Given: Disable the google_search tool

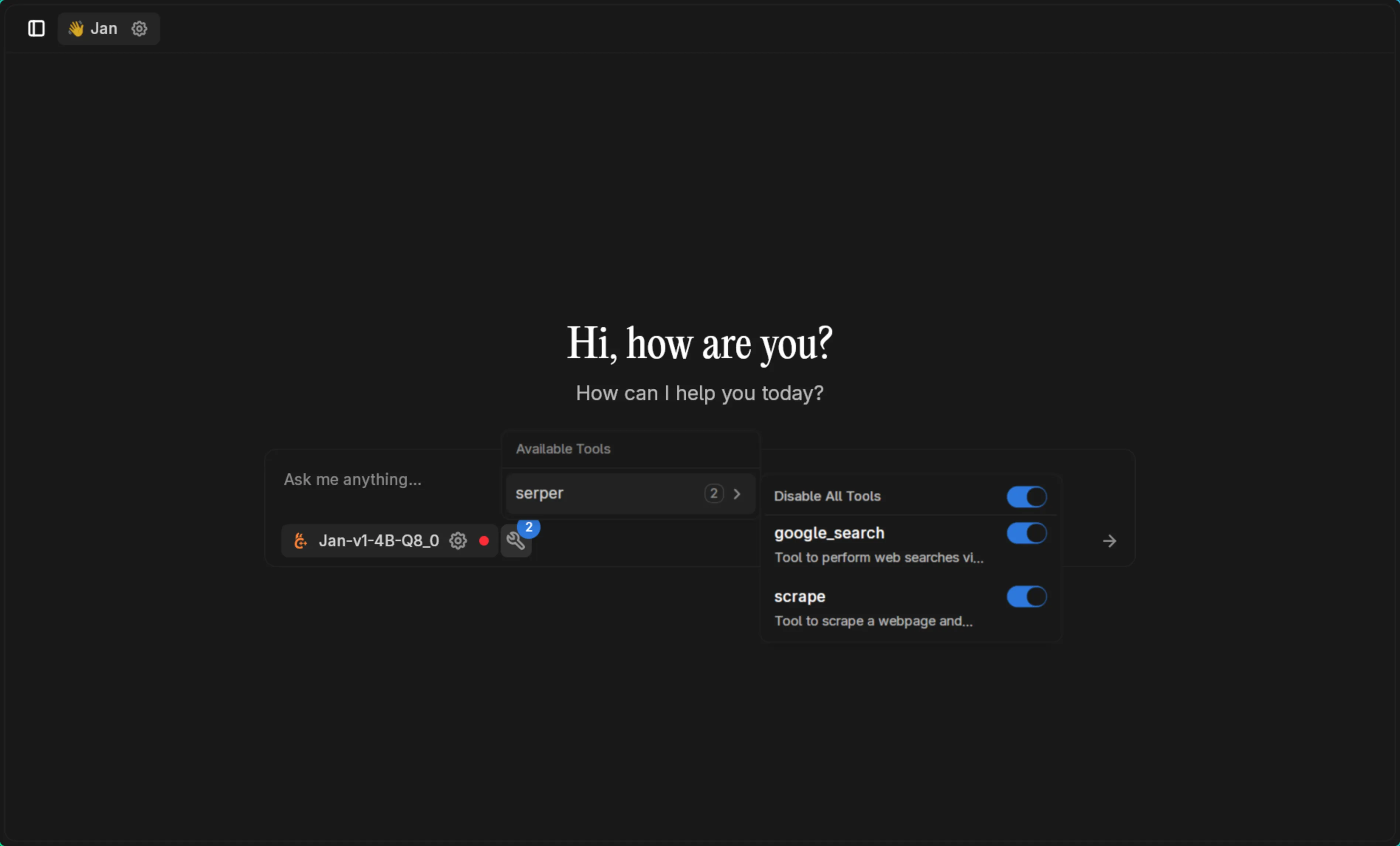Looking at the screenshot, I should pos(1026,533).
